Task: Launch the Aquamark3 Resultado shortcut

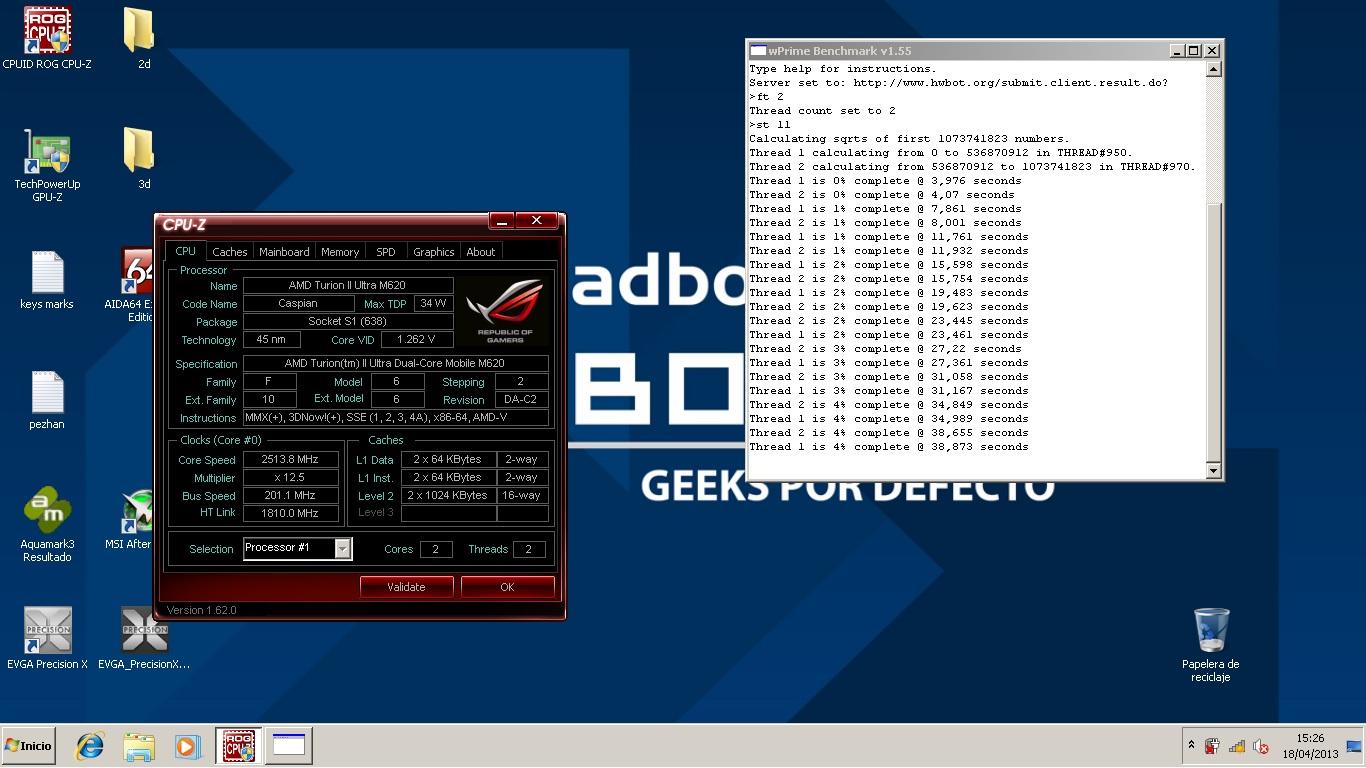Action: [x=47, y=525]
